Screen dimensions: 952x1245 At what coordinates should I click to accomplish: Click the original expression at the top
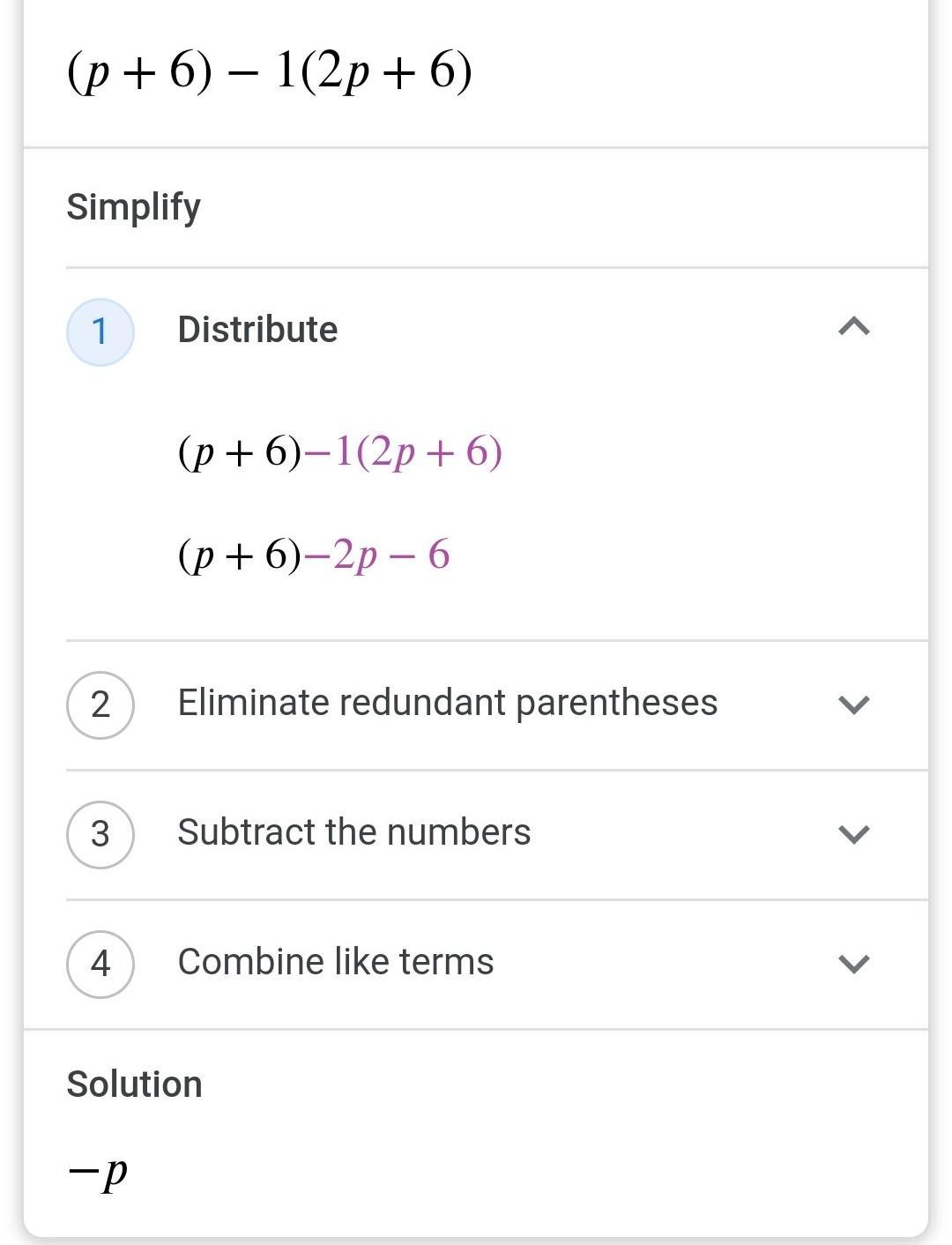pyautogui.click(x=269, y=72)
